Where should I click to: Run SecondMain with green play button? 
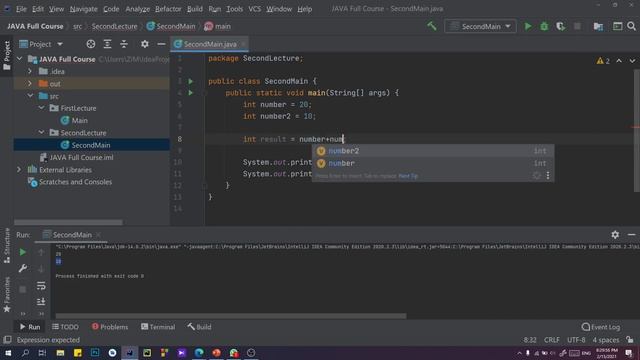(528, 26)
